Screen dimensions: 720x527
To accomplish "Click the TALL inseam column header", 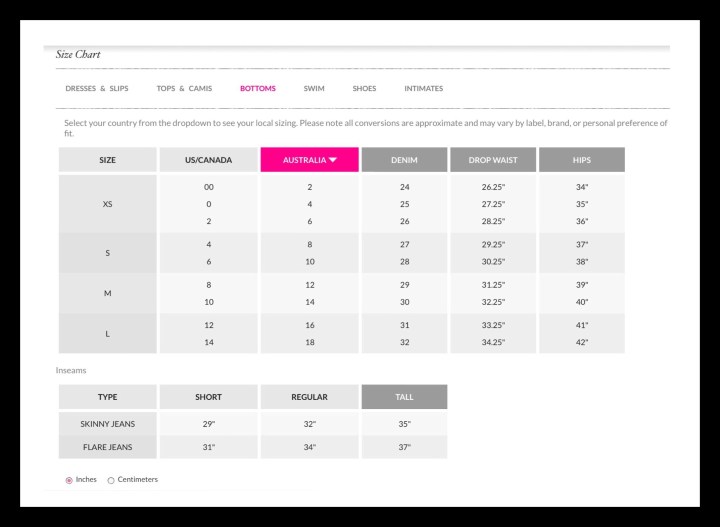I will [405, 397].
